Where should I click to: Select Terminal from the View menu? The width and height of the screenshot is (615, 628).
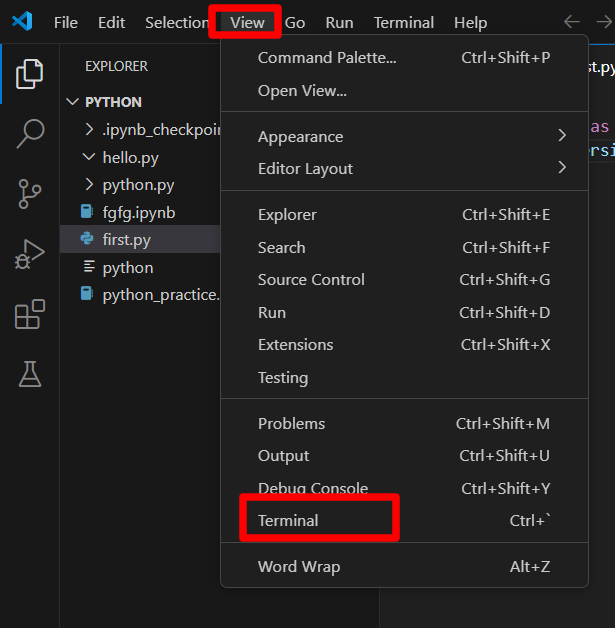[x=289, y=521]
